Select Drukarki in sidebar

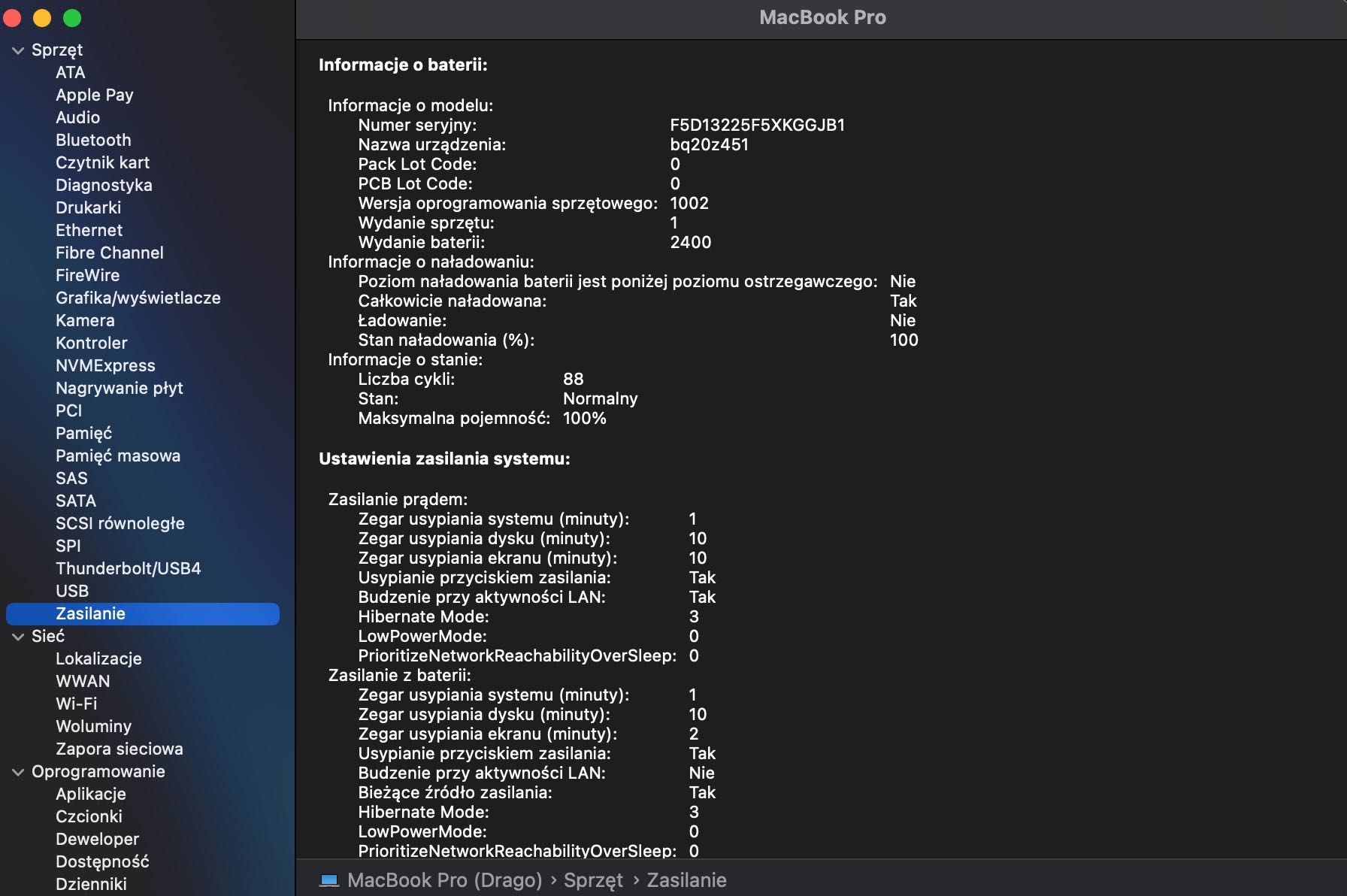[x=88, y=207]
